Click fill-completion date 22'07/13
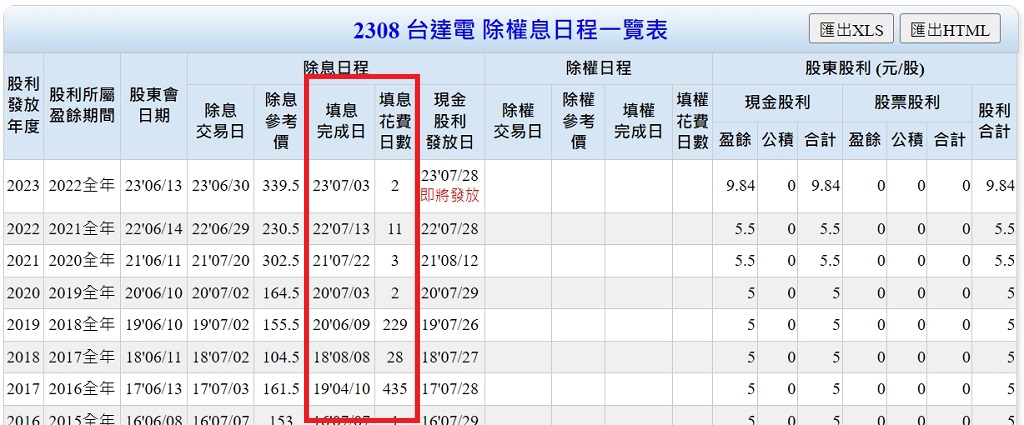Viewport: 1024px width, 425px height. (341, 228)
